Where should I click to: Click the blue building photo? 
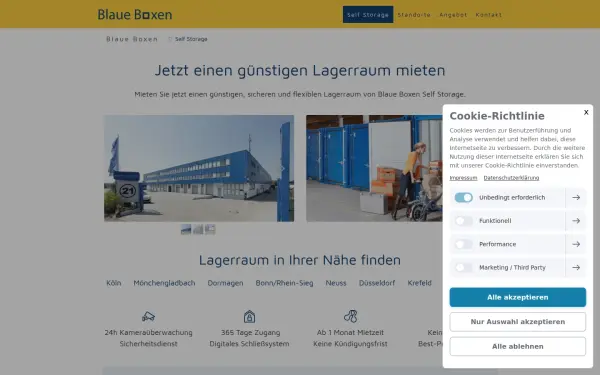coord(199,168)
